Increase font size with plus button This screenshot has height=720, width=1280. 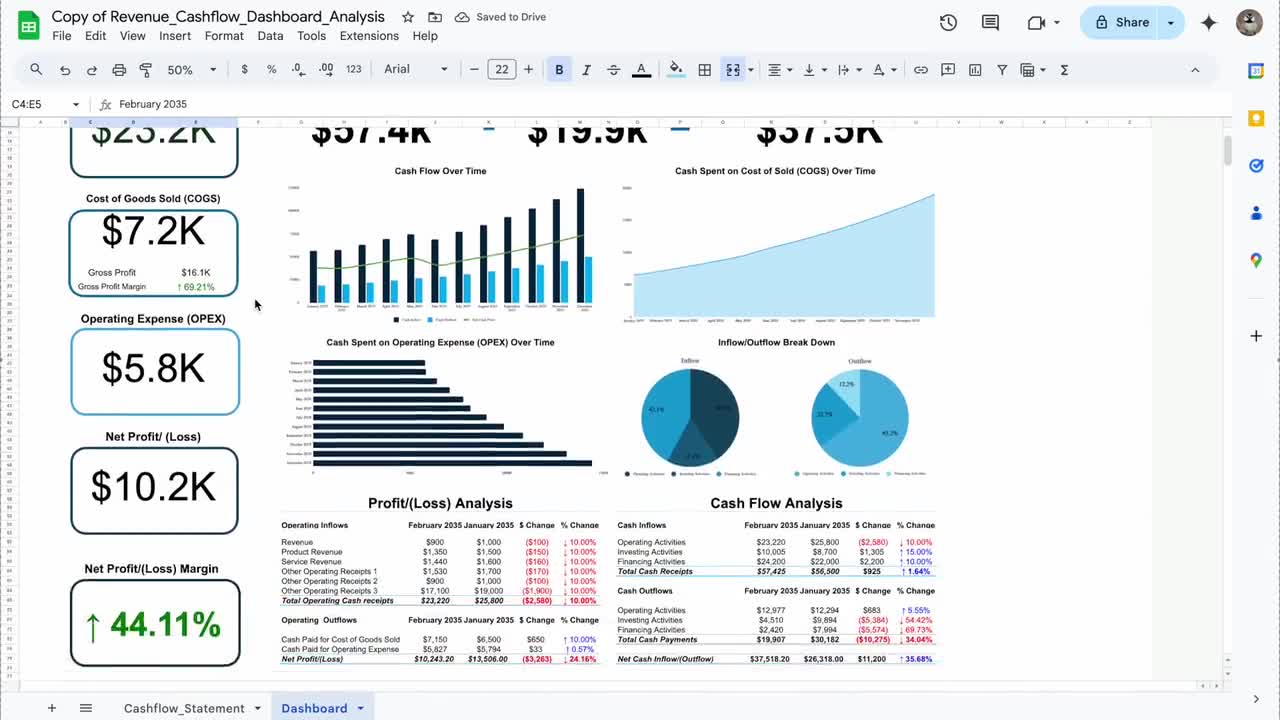coord(529,70)
